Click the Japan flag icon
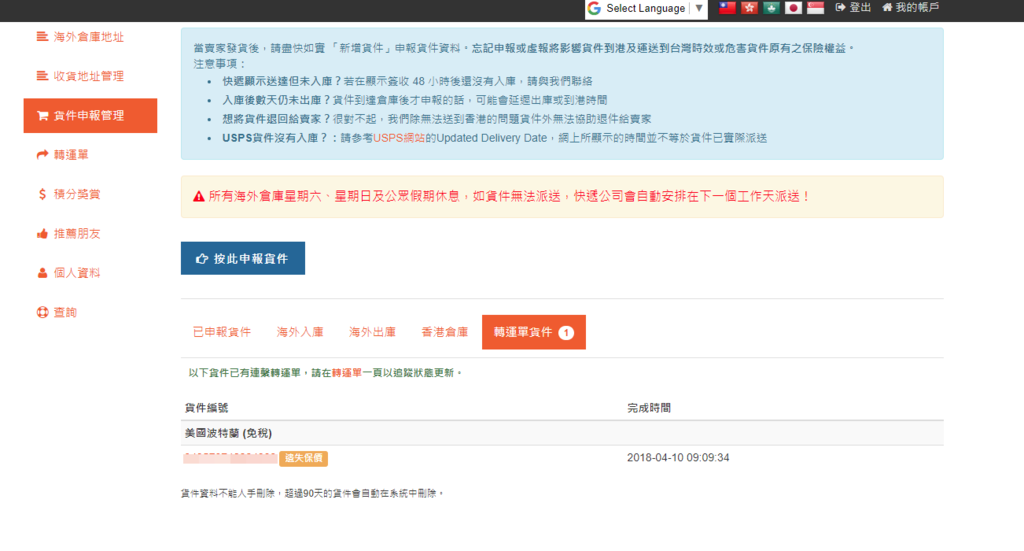Viewport: 1024px width, 551px height. pos(793,8)
